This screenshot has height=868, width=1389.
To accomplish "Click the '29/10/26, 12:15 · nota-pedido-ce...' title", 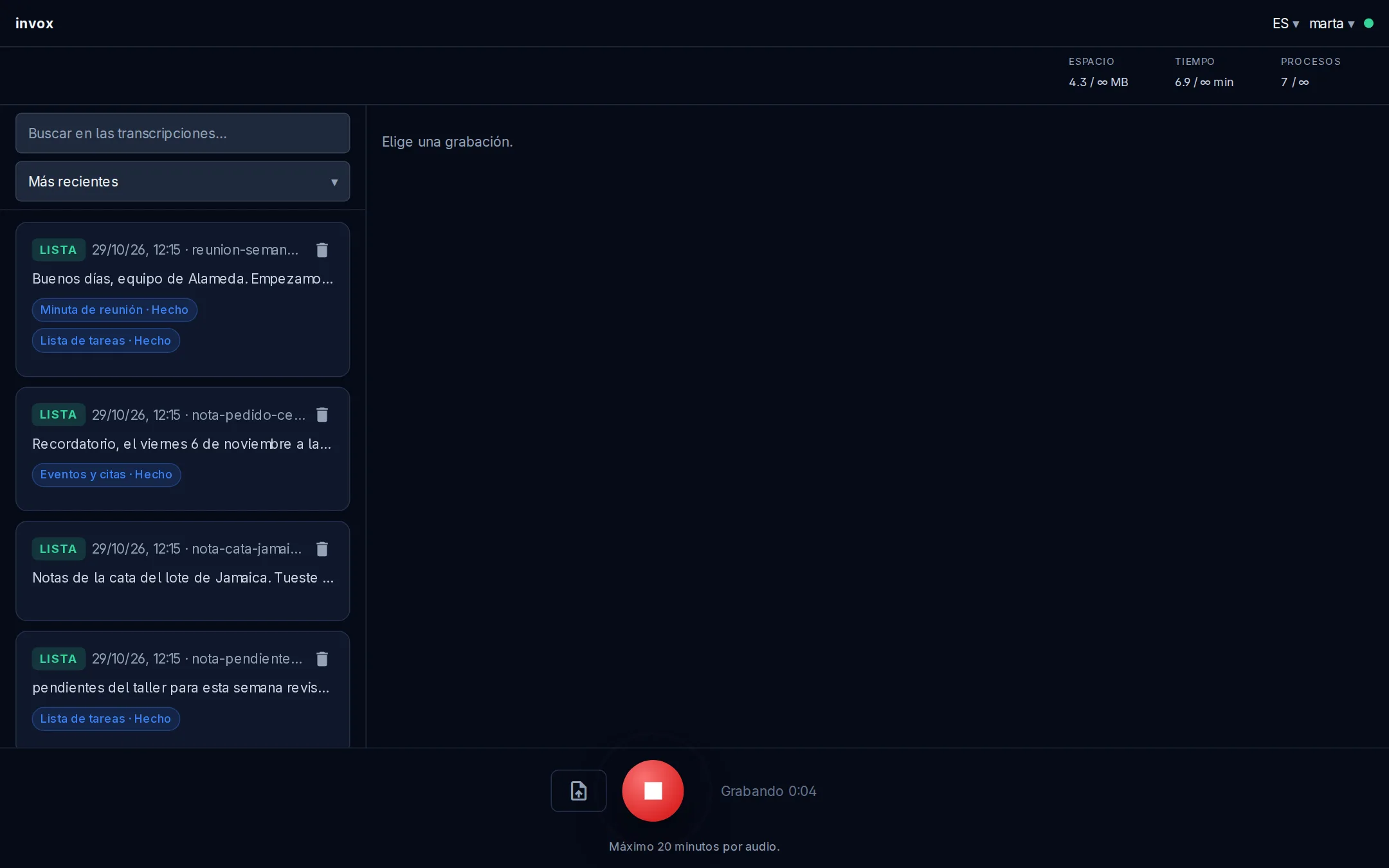I will [x=199, y=415].
